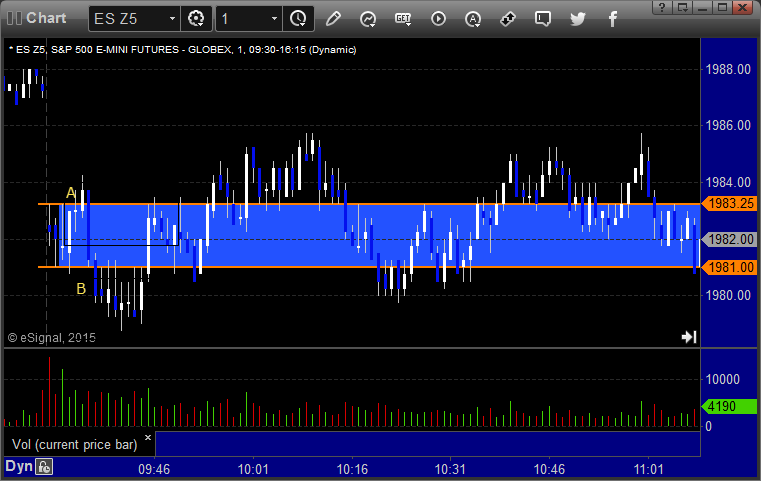The image size is (761, 481).
Task: Click the 10000 volume axis label
Action: tap(722, 380)
